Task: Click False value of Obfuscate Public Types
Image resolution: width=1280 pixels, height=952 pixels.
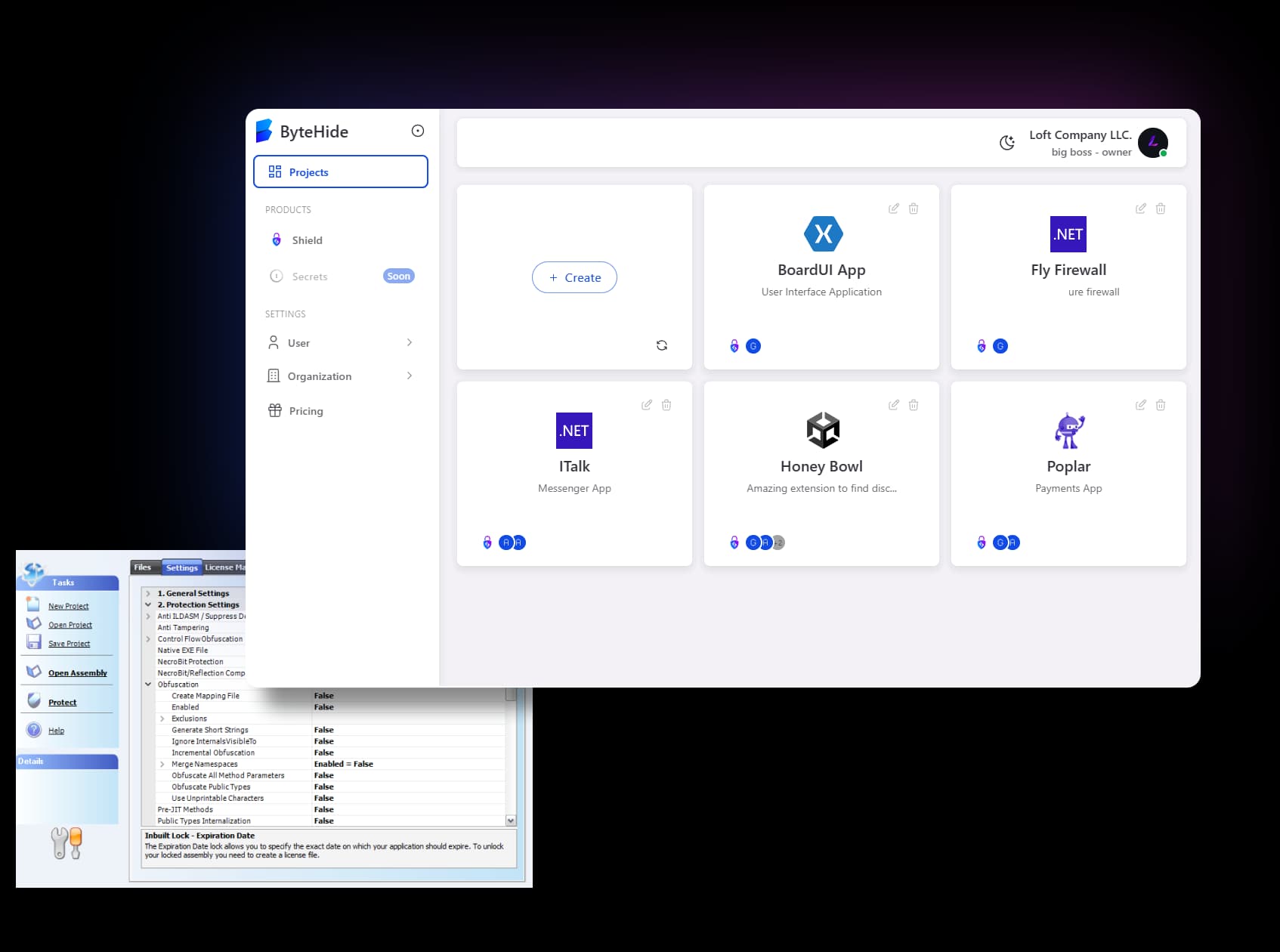Action: coord(324,787)
